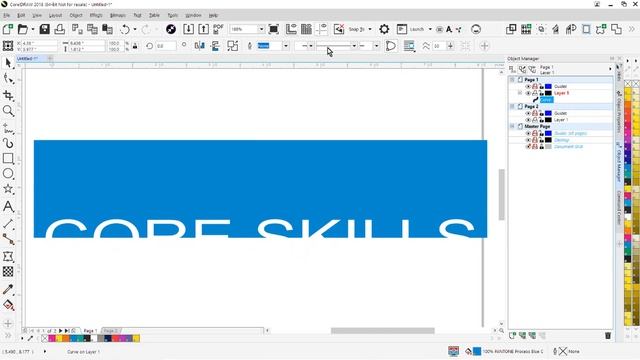
Task: Select the Star polygon tool
Action: click(x=8, y=189)
